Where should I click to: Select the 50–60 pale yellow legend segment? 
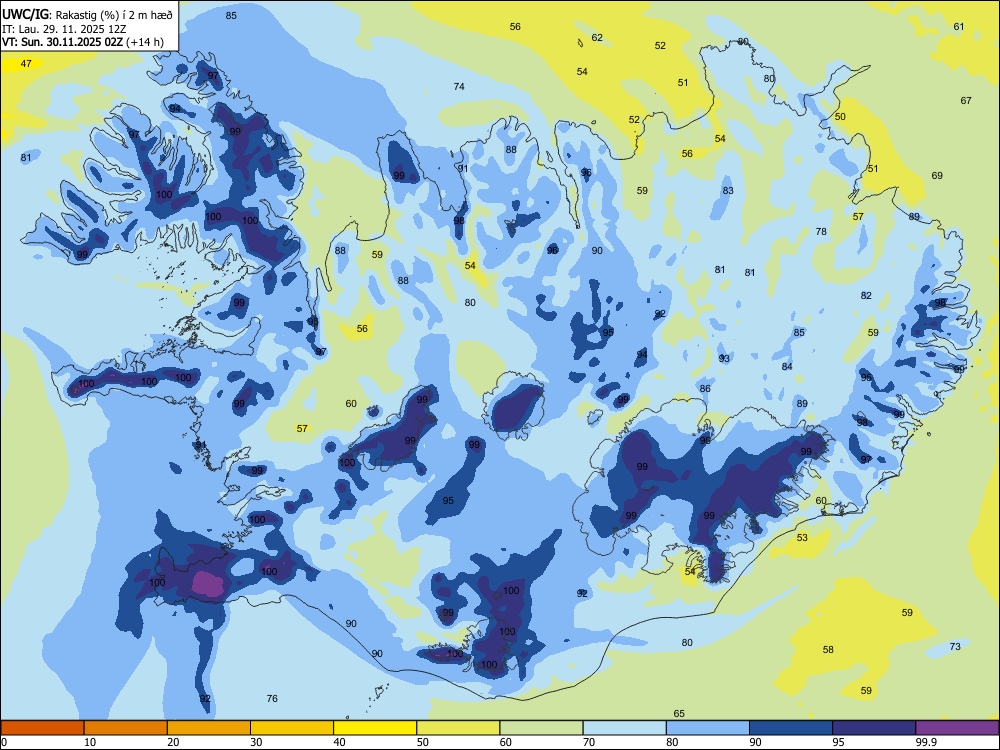click(x=458, y=728)
